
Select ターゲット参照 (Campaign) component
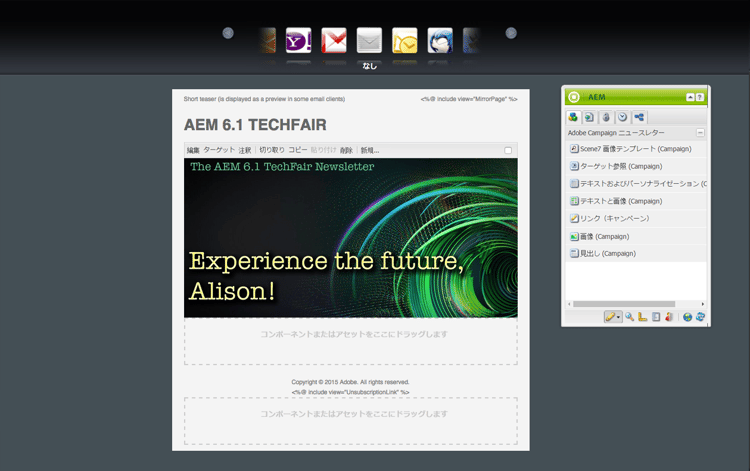636,166
